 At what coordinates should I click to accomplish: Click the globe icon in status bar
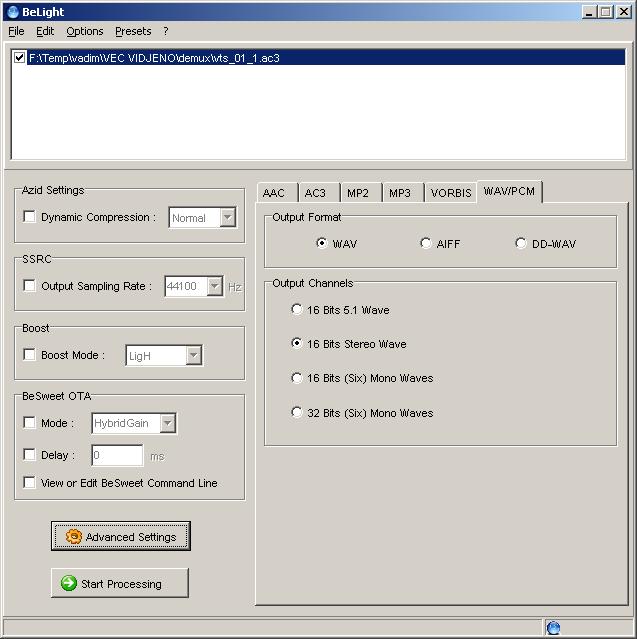point(553,628)
